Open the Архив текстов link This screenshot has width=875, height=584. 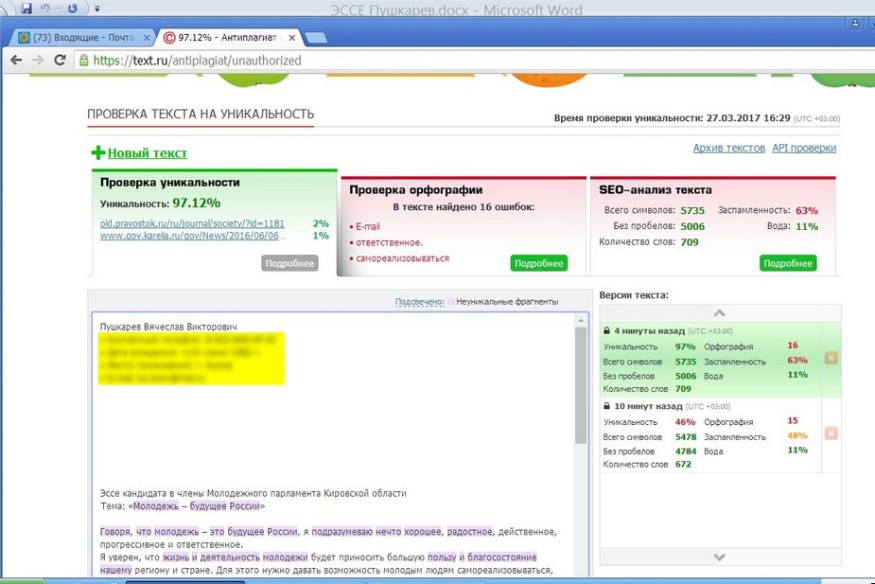click(x=728, y=148)
